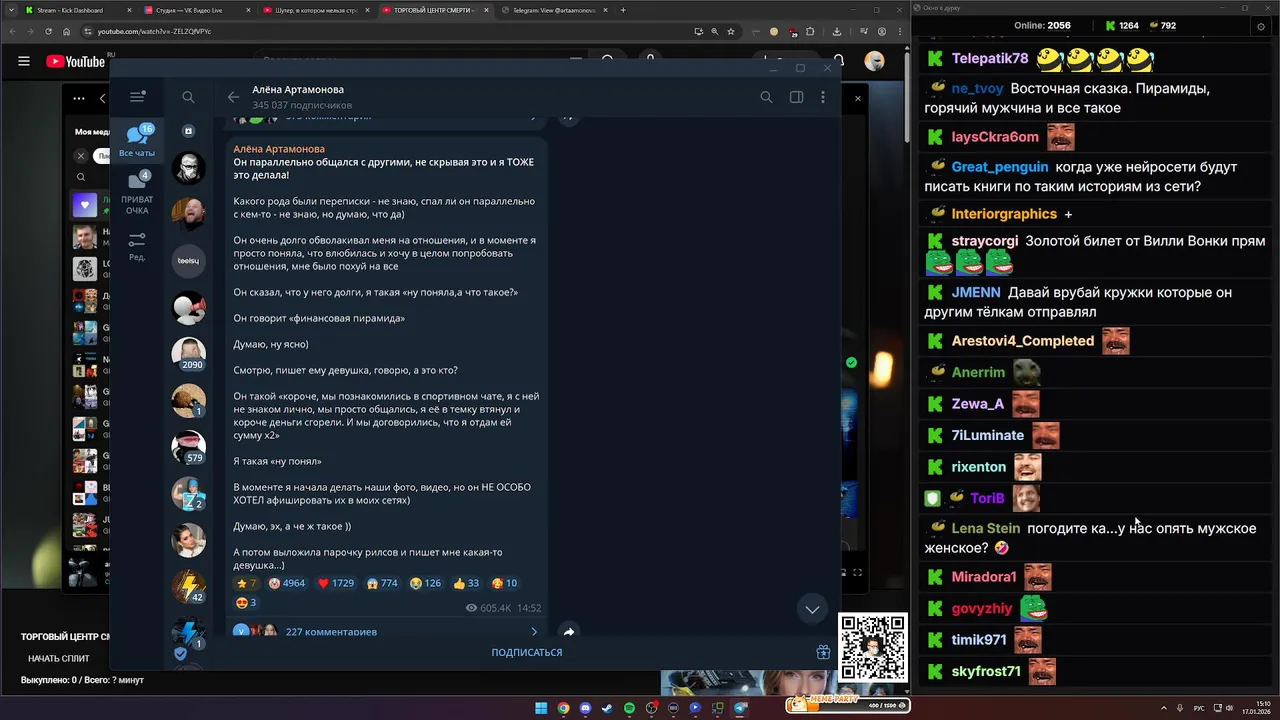
Task: Select the Все чаты folder
Action: [x=137, y=141]
